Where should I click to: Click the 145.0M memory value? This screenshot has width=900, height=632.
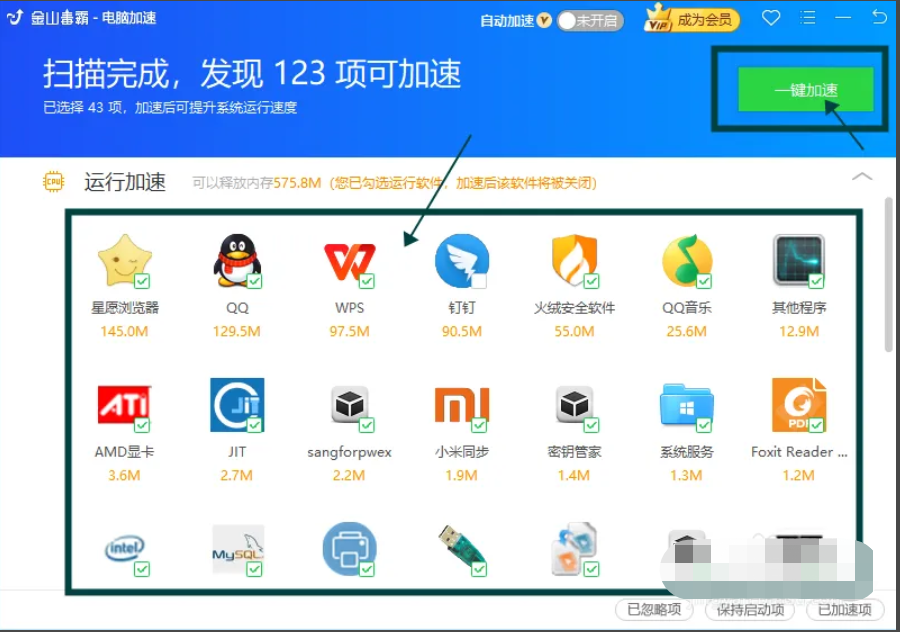(124, 331)
